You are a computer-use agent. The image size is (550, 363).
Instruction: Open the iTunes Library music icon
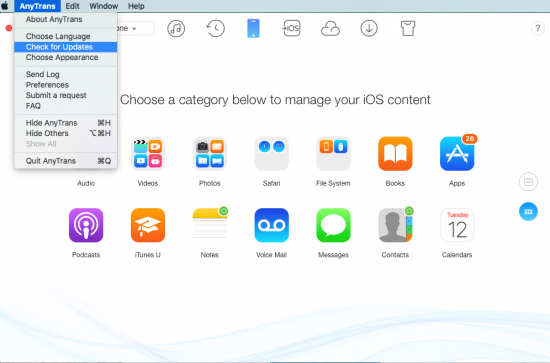tap(176, 28)
